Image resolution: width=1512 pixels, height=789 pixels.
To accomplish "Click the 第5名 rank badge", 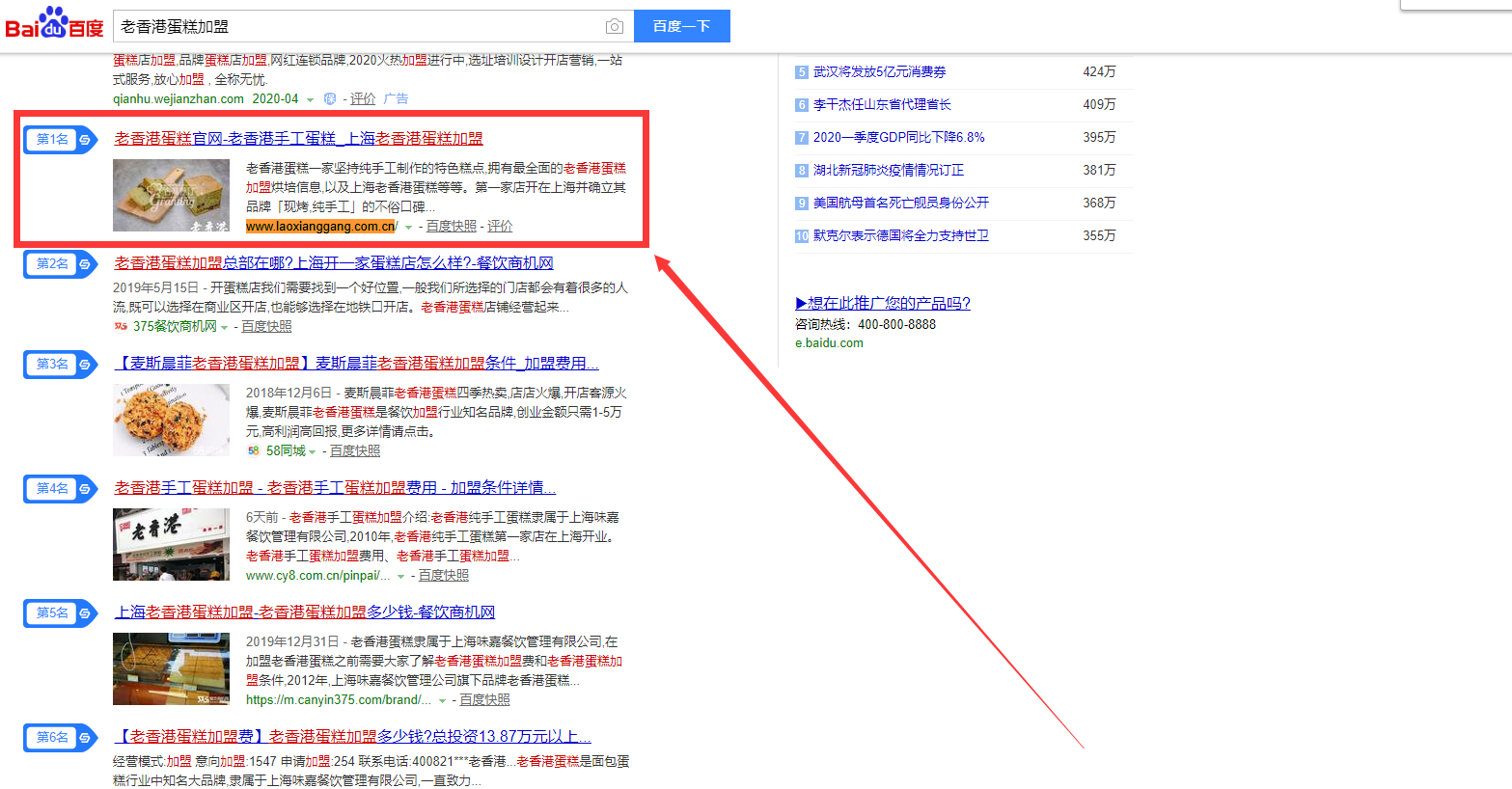I will [x=60, y=612].
